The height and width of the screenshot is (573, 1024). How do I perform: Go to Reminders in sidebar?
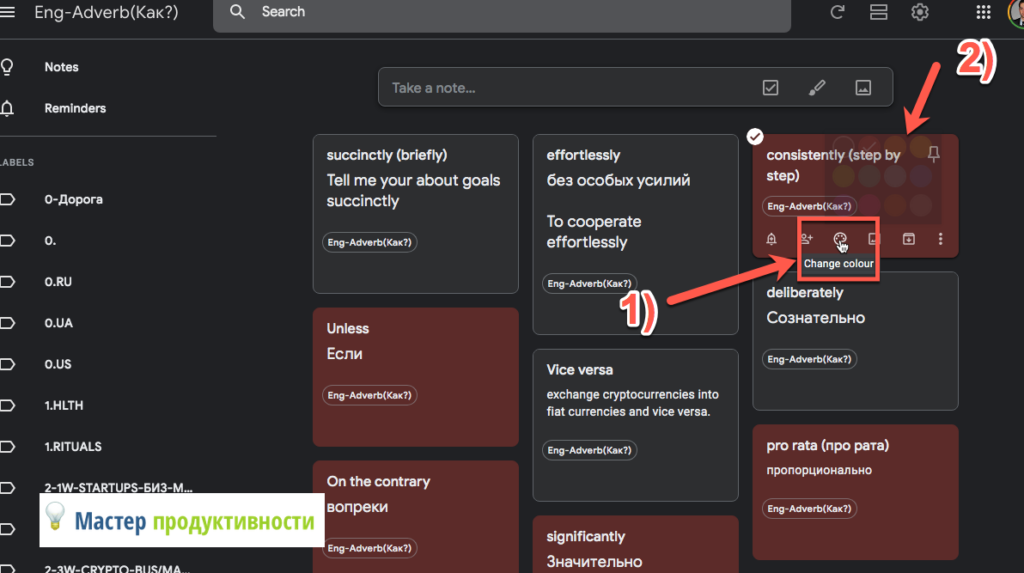point(75,108)
